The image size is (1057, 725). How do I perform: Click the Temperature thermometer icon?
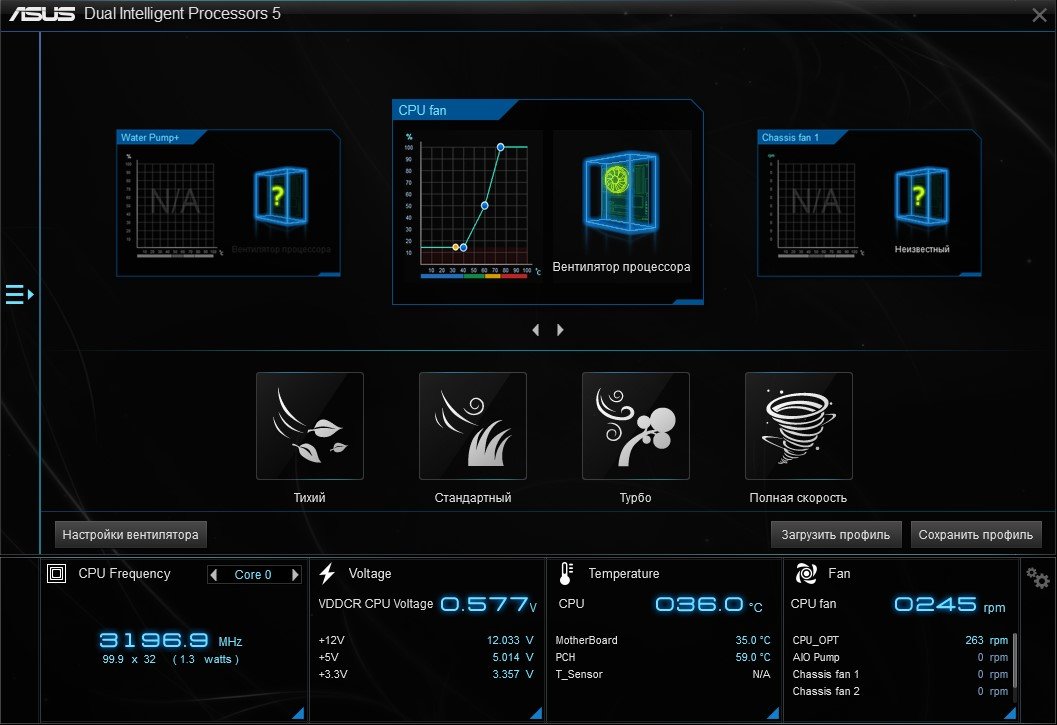coord(566,573)
